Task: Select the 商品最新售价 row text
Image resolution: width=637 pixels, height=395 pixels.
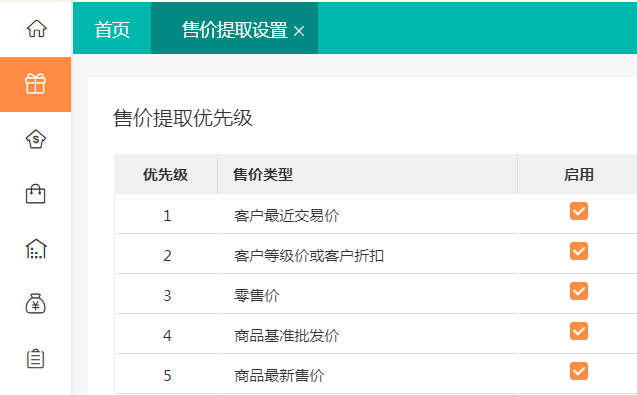Action: [279, 375]
